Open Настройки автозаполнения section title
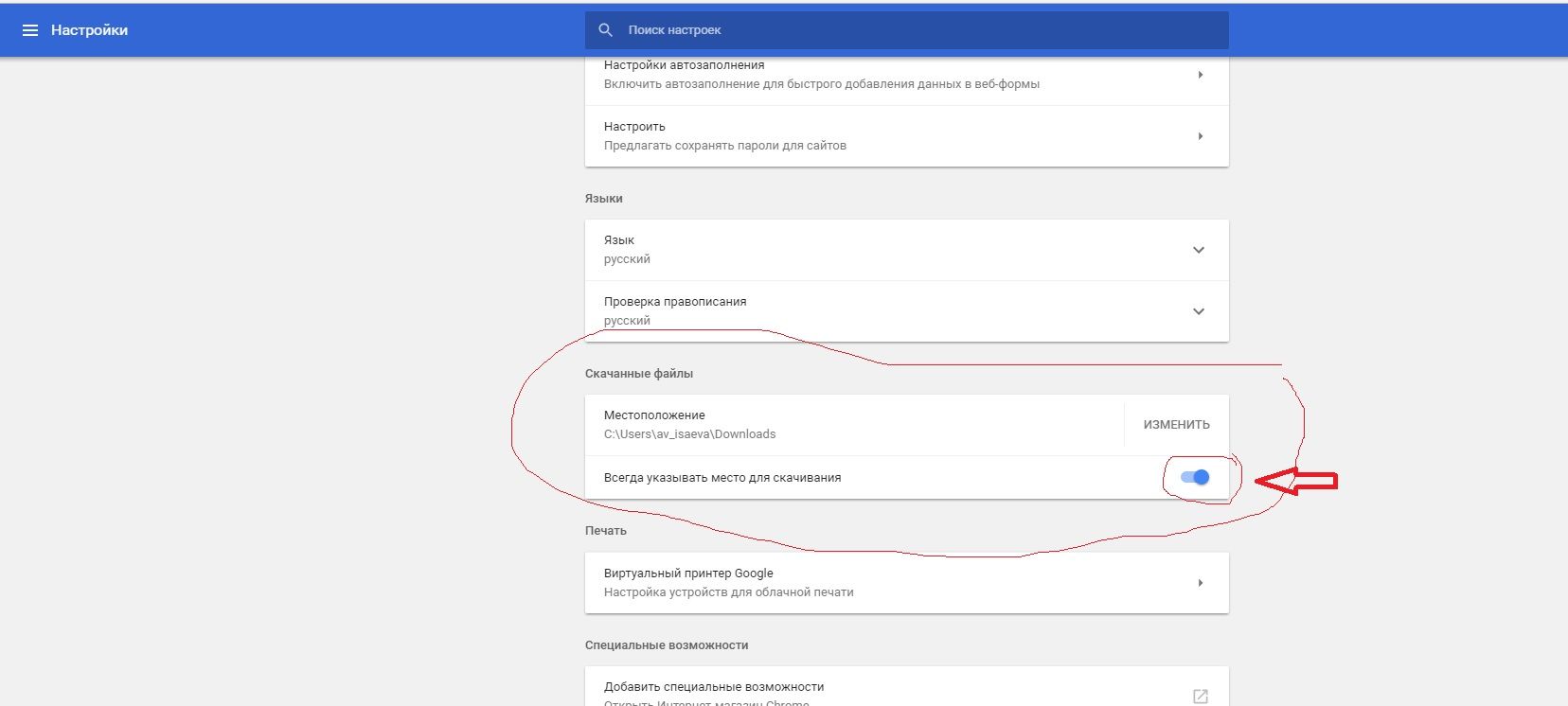This screenshot has height=706, width=1568. pos(684,65)
